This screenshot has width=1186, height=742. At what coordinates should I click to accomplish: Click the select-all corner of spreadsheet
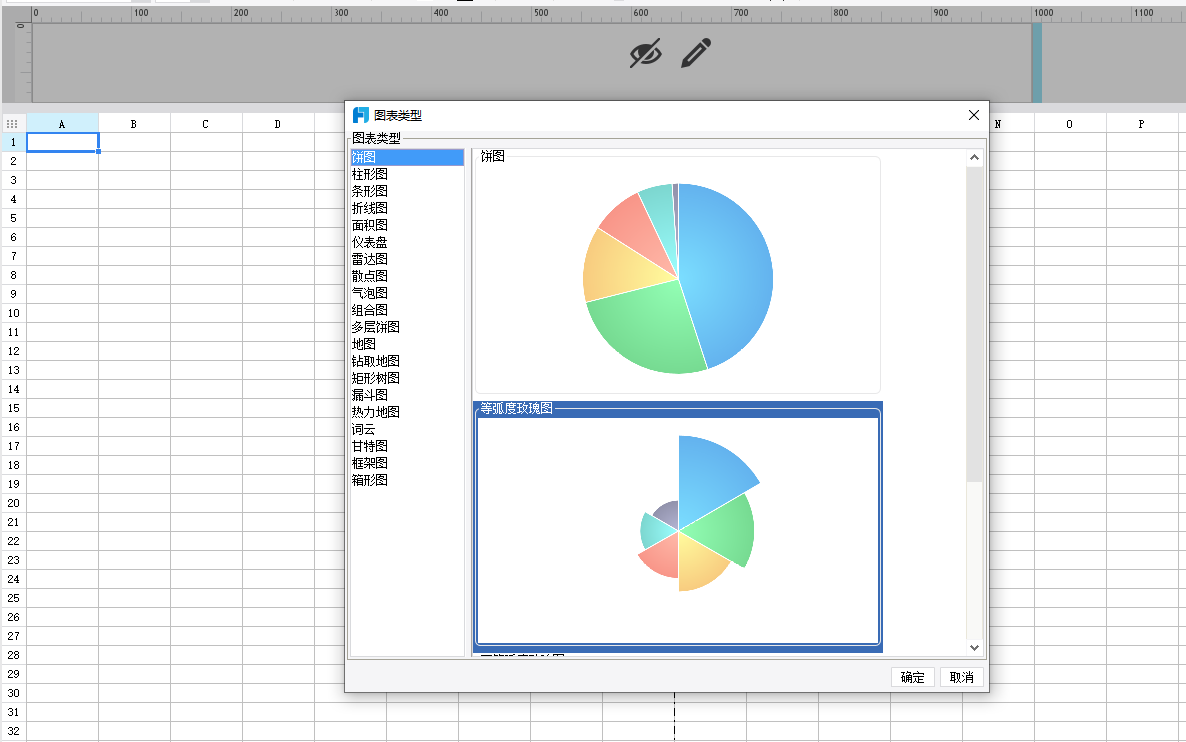(12, 123)
